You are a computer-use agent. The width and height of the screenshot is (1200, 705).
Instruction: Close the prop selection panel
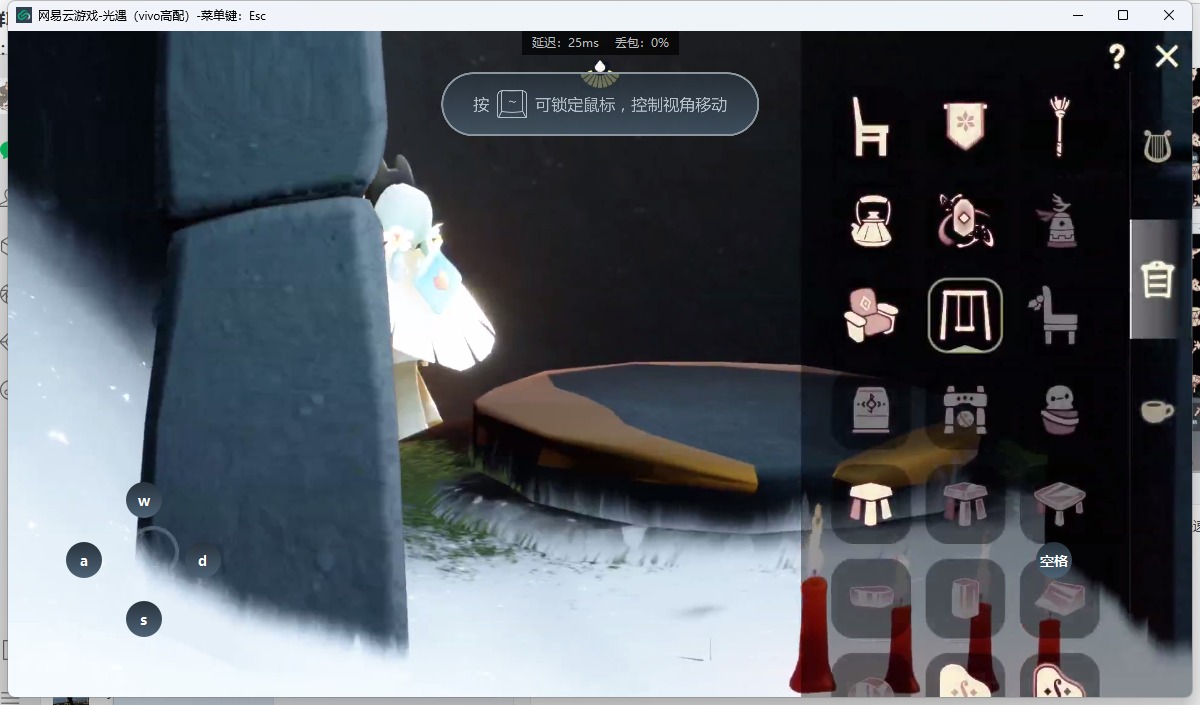(1167, 56)
